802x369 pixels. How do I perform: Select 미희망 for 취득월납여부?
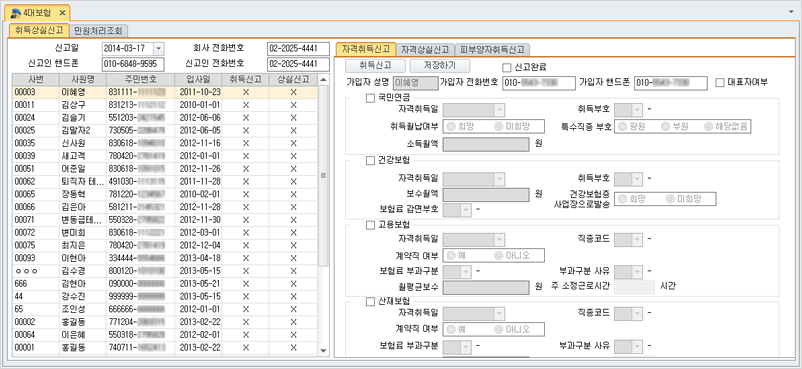[498, 126]
